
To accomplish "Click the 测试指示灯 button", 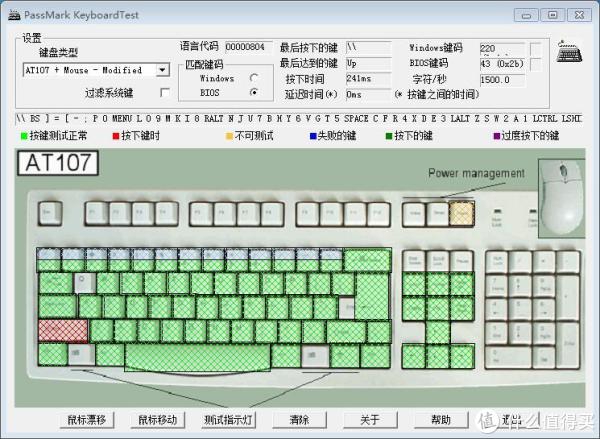I will click(228, 420).
